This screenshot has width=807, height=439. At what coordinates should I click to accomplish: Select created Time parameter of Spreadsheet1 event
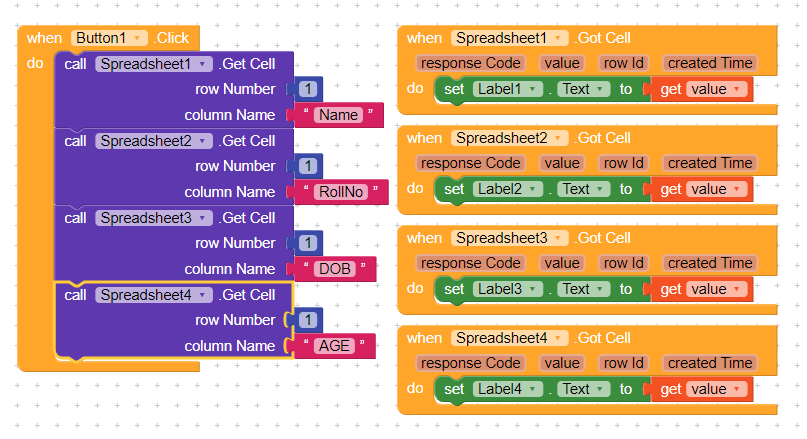coord(710,63)
